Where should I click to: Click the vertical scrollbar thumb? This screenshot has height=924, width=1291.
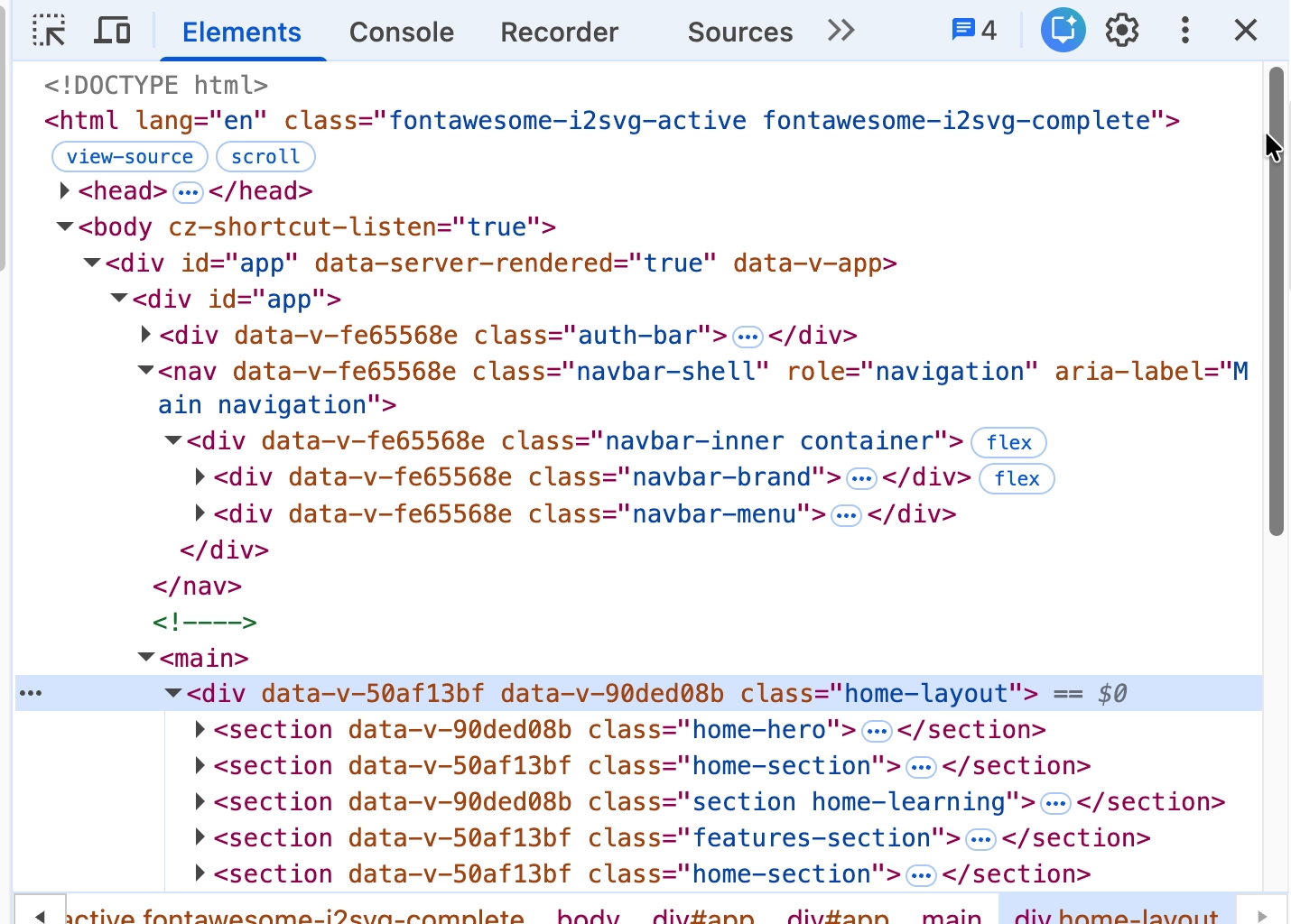1276,301
